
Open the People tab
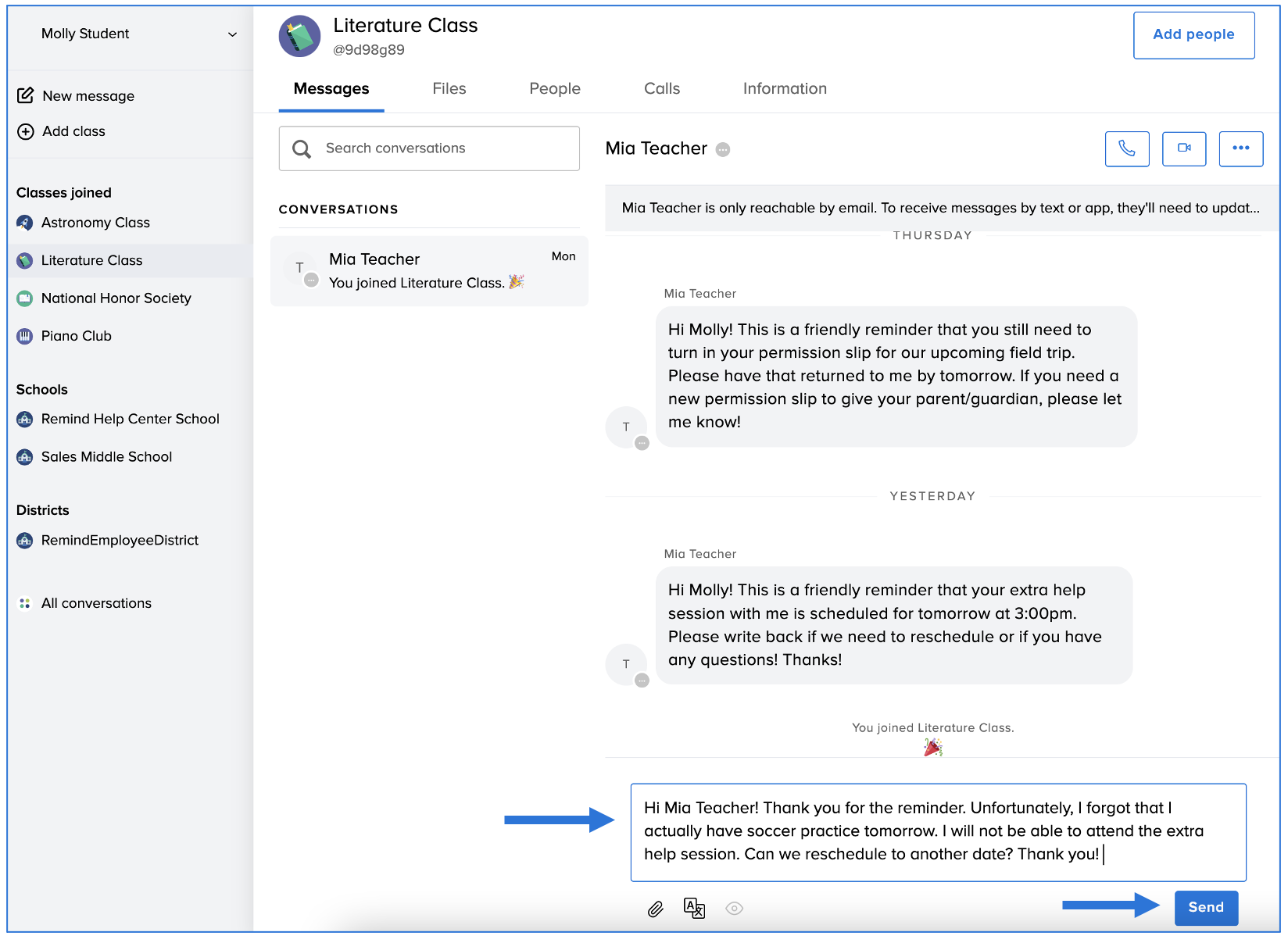point(554,89)
